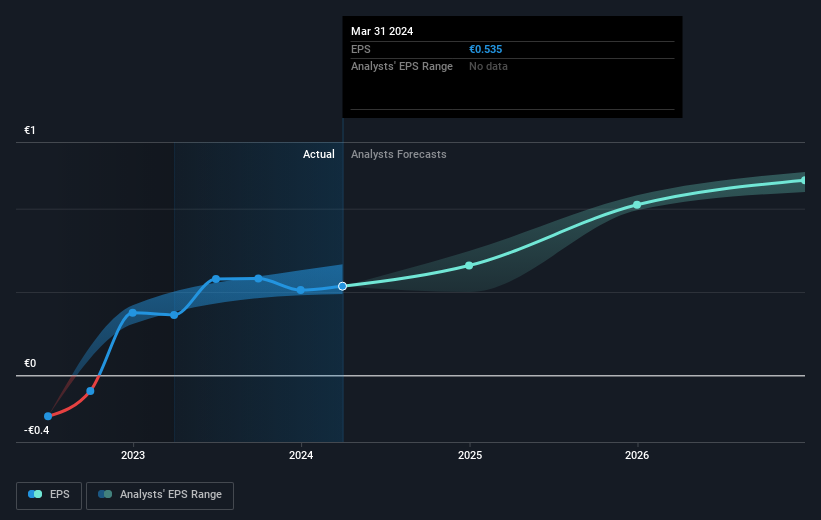821x520 pixels.
Task: Click the 'Actual' section label
Action: tap(318, 154)
